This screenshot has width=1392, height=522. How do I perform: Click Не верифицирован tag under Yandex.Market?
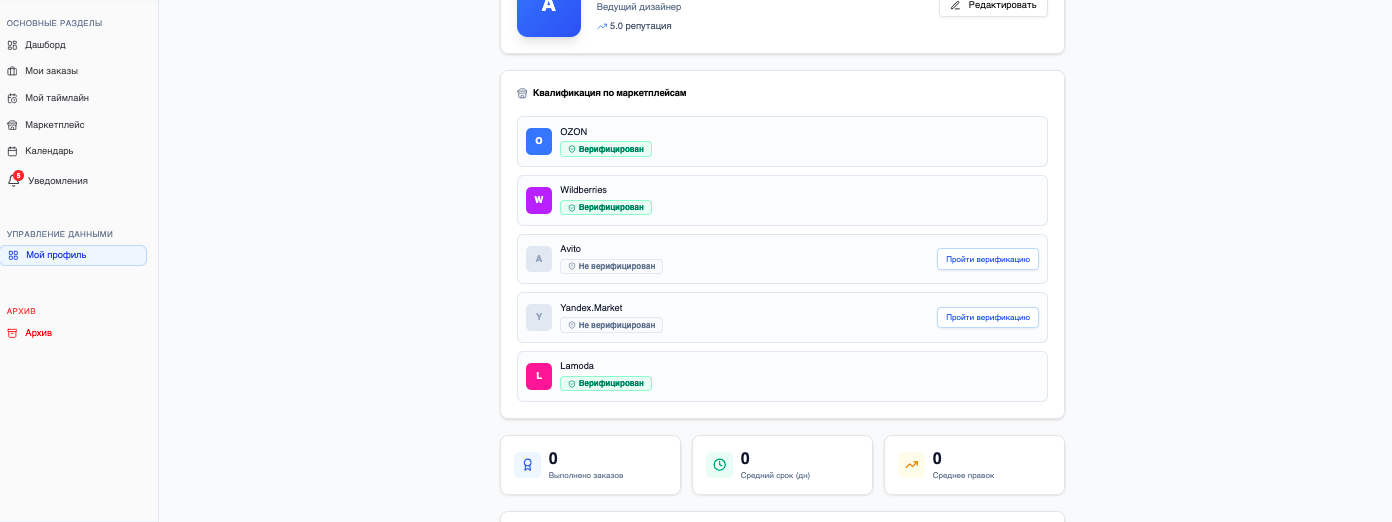[611, 325]
